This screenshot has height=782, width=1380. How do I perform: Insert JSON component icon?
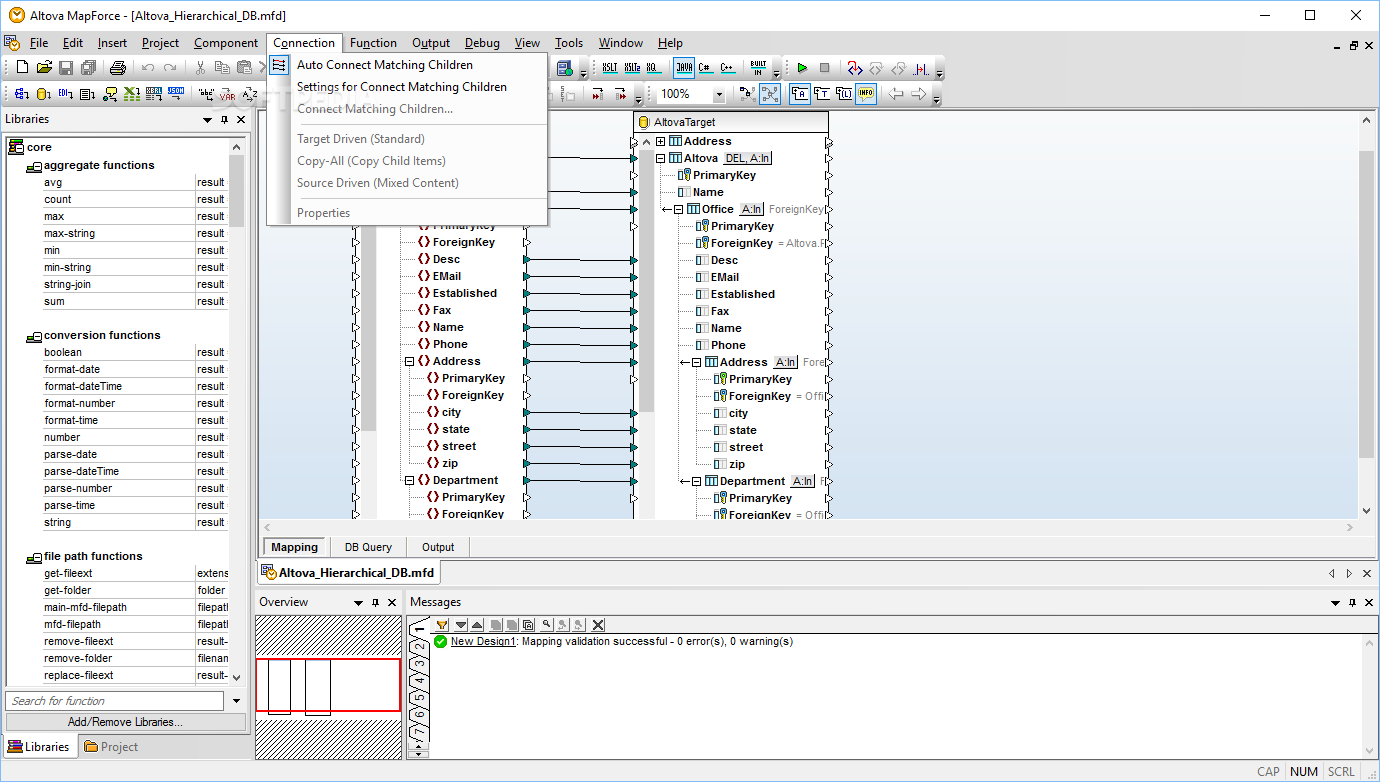176,93
